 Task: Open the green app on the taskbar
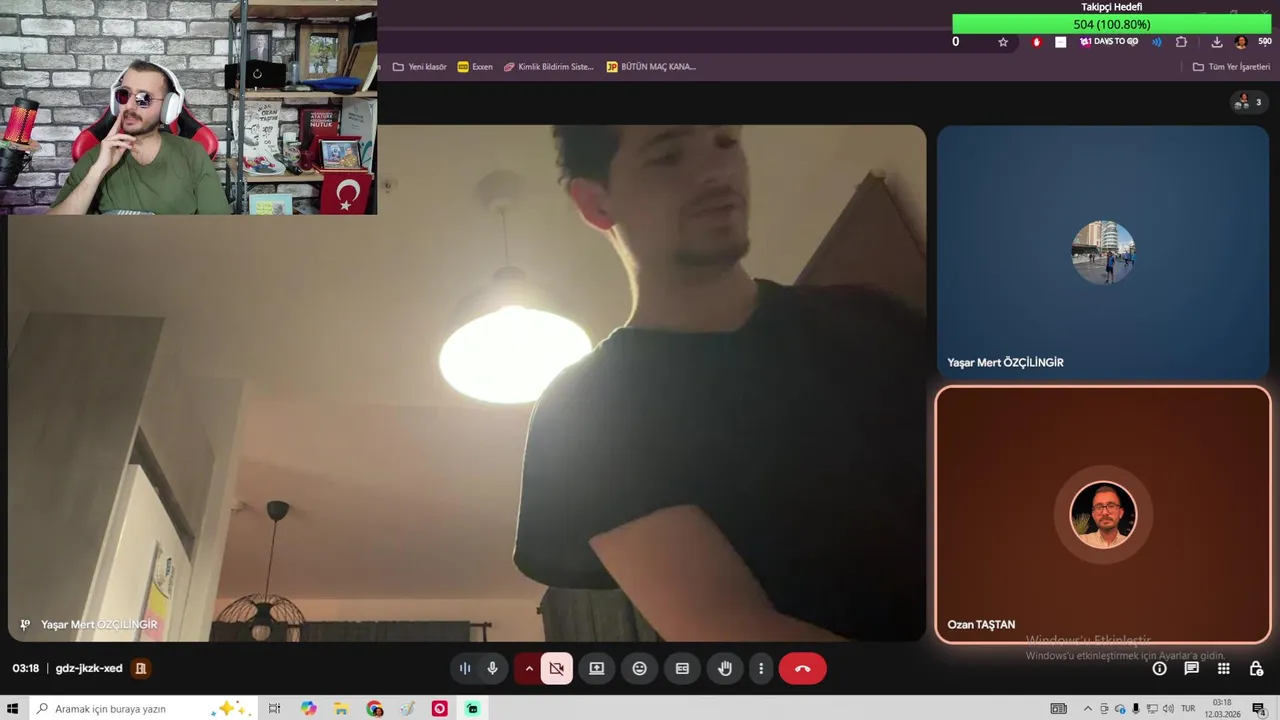click(x=473, y=709)
